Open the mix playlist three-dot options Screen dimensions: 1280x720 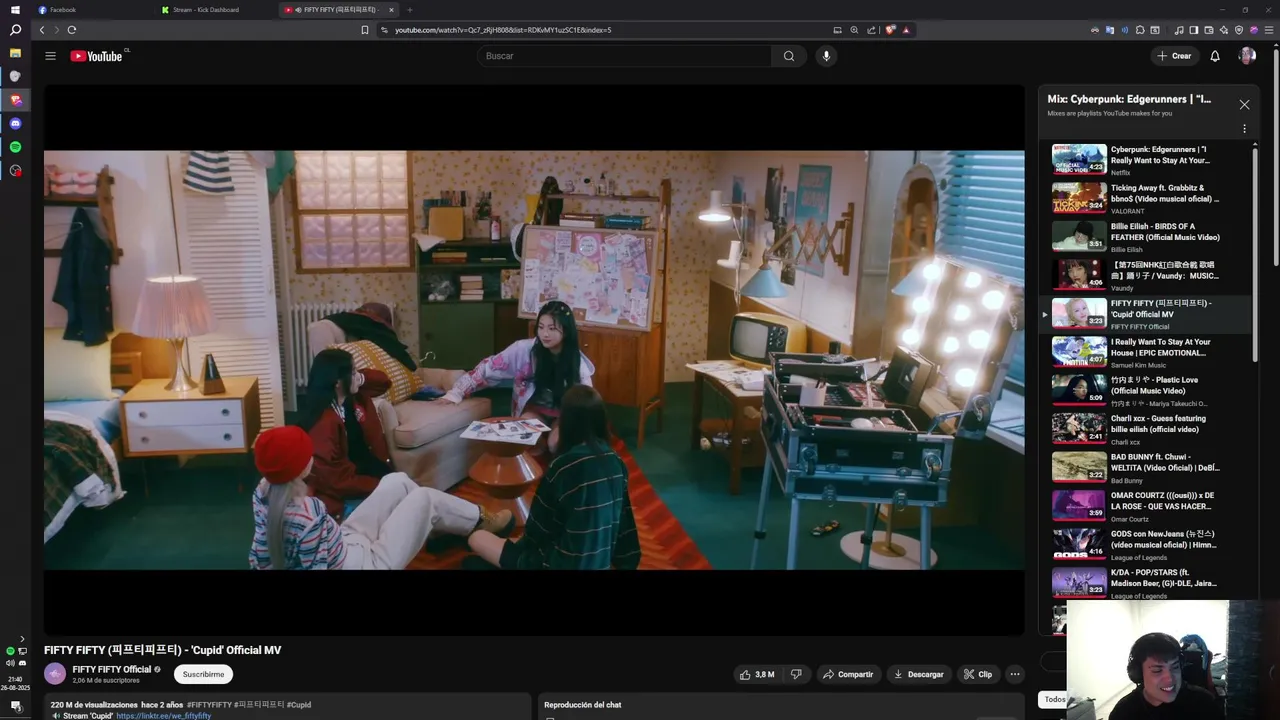1244,129
